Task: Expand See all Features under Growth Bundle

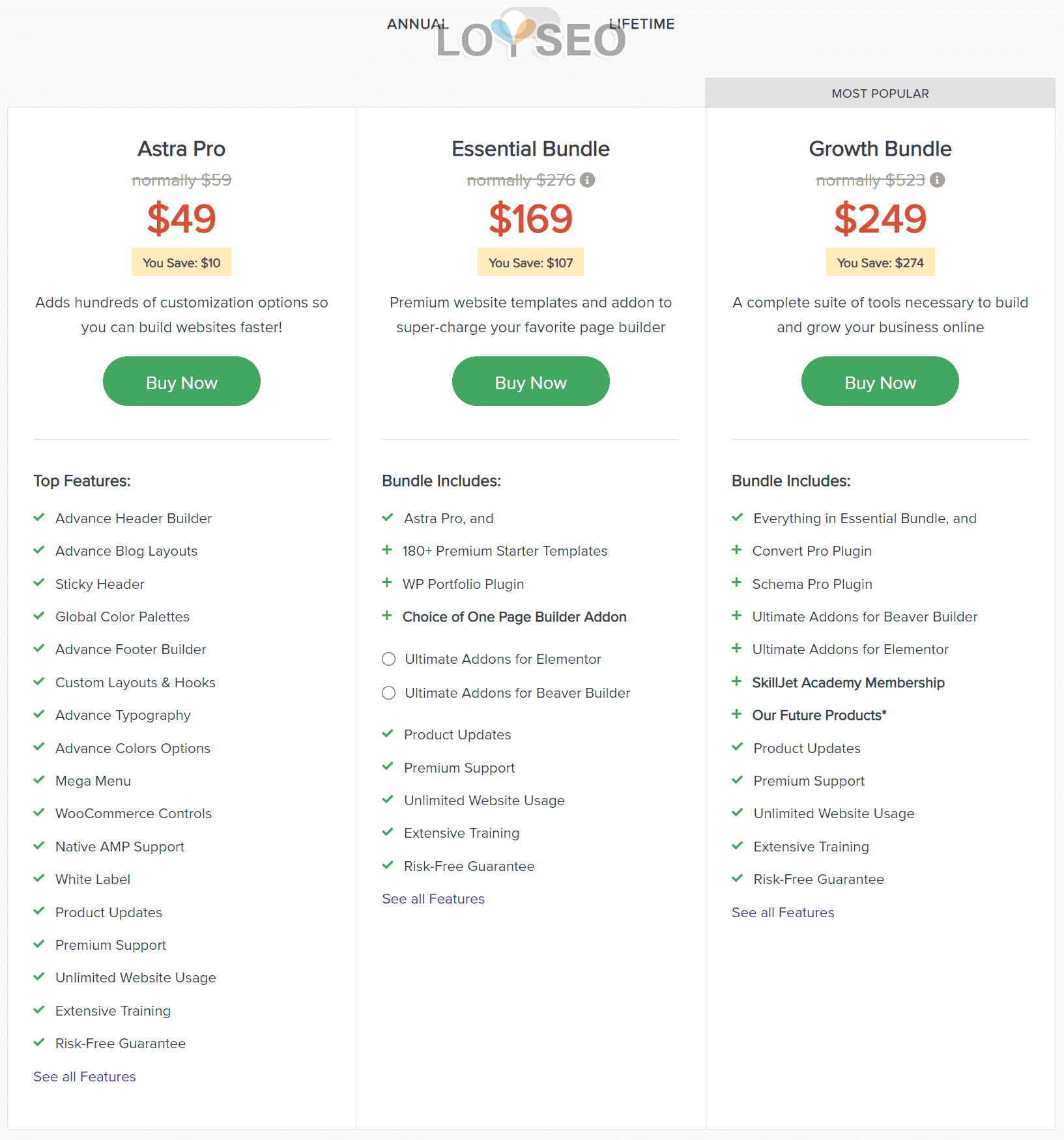Action: click(783, 913)
